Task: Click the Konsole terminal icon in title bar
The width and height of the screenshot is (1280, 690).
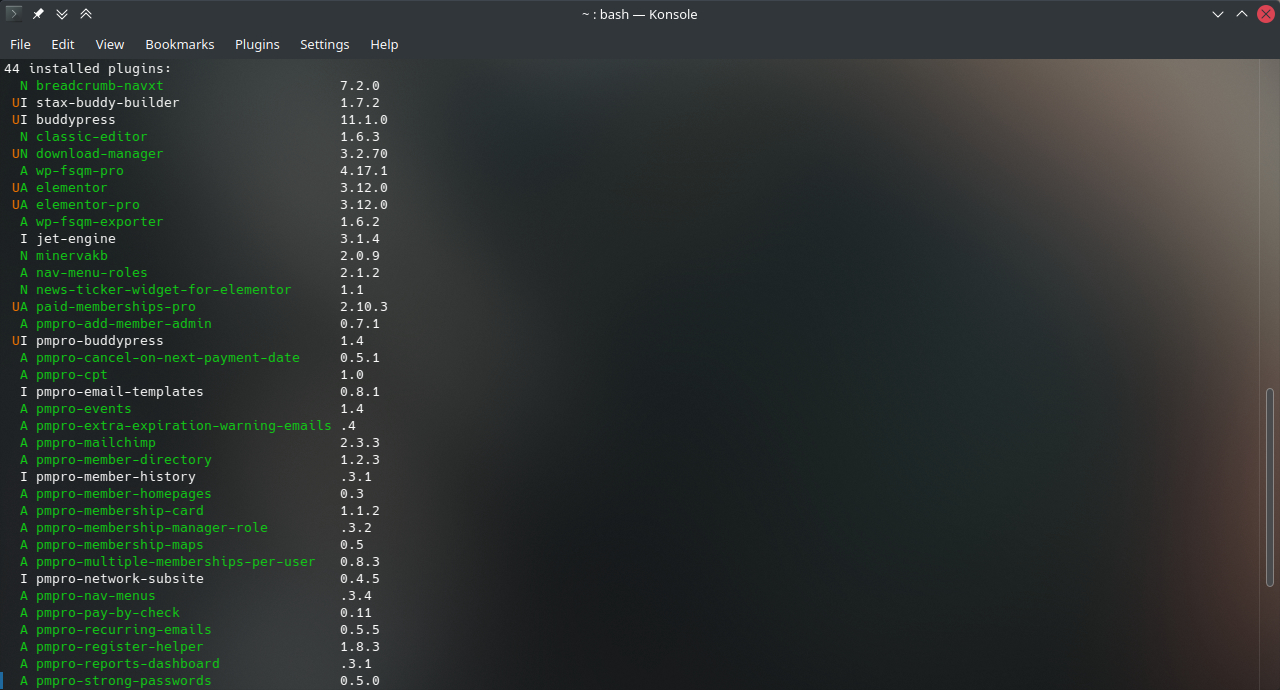Action: (x=14, y=14)
